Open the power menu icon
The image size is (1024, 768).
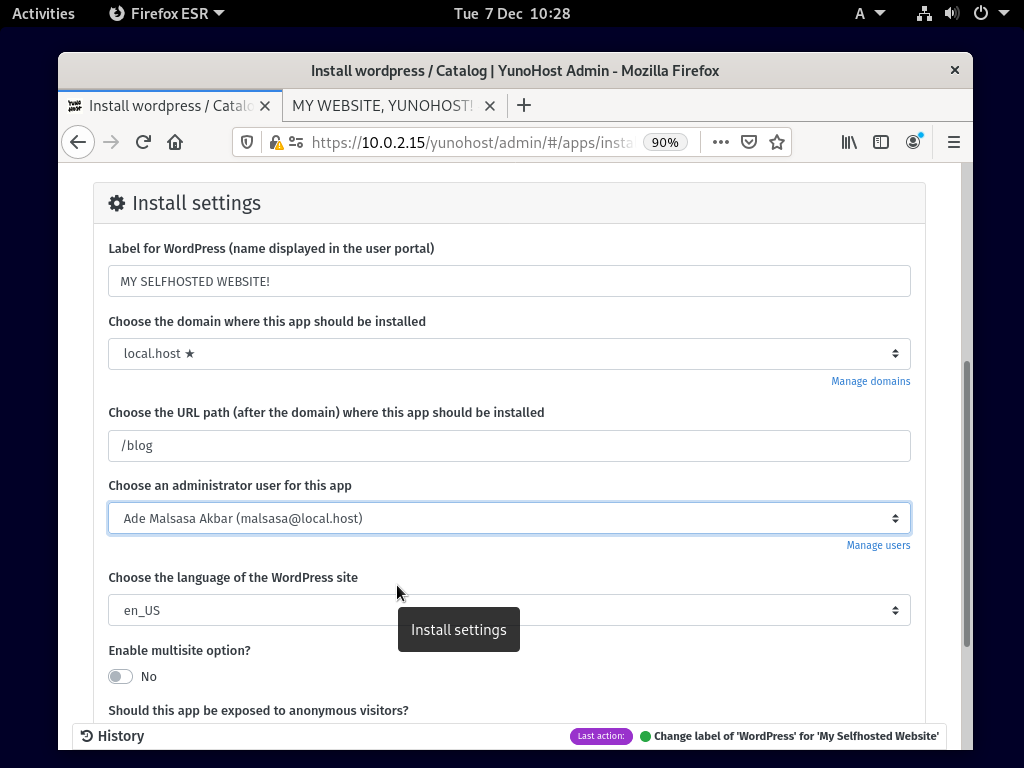pyautogui.click(x=981, y=14)
